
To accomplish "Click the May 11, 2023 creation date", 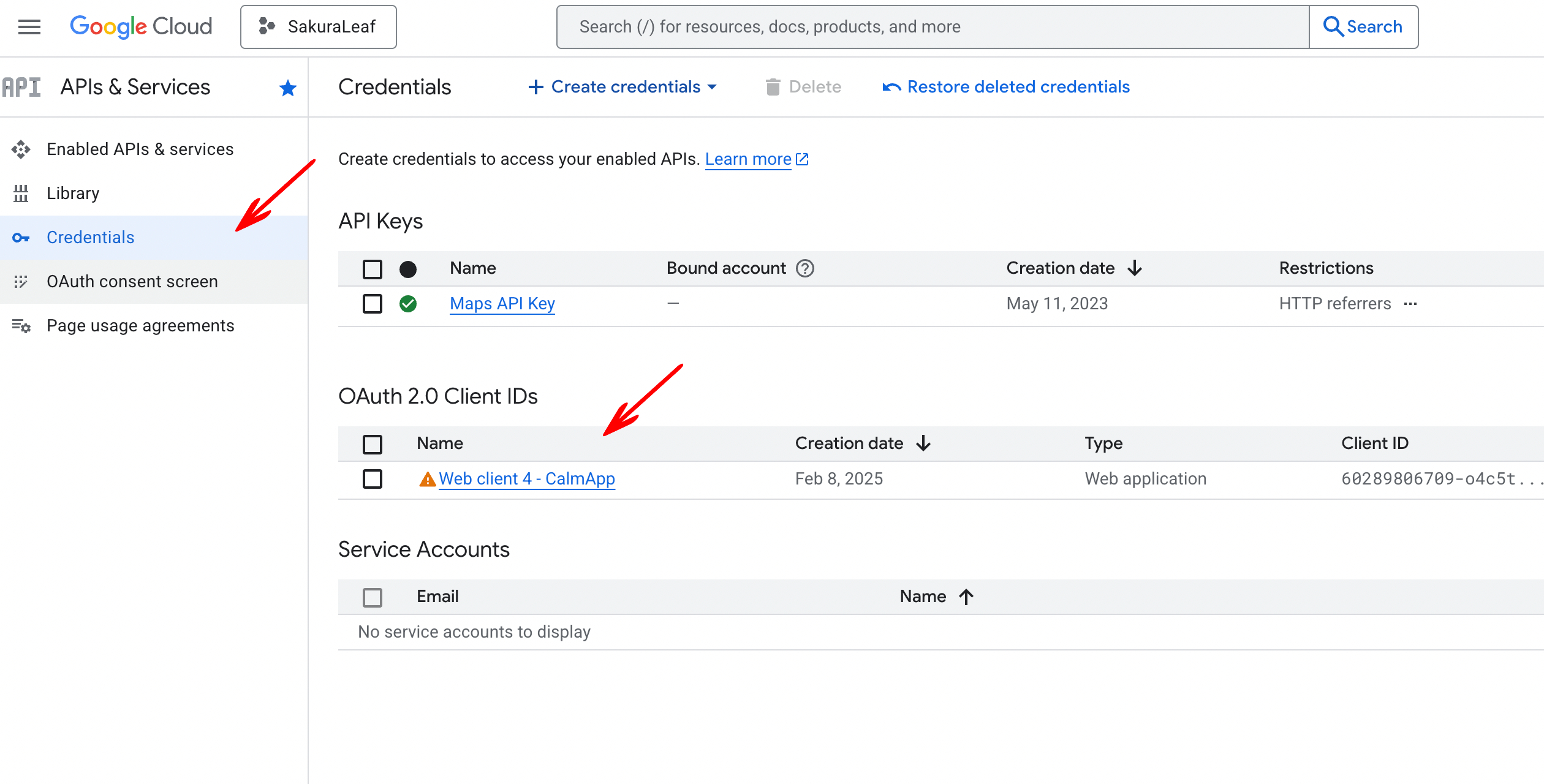I will [1057, 304].
